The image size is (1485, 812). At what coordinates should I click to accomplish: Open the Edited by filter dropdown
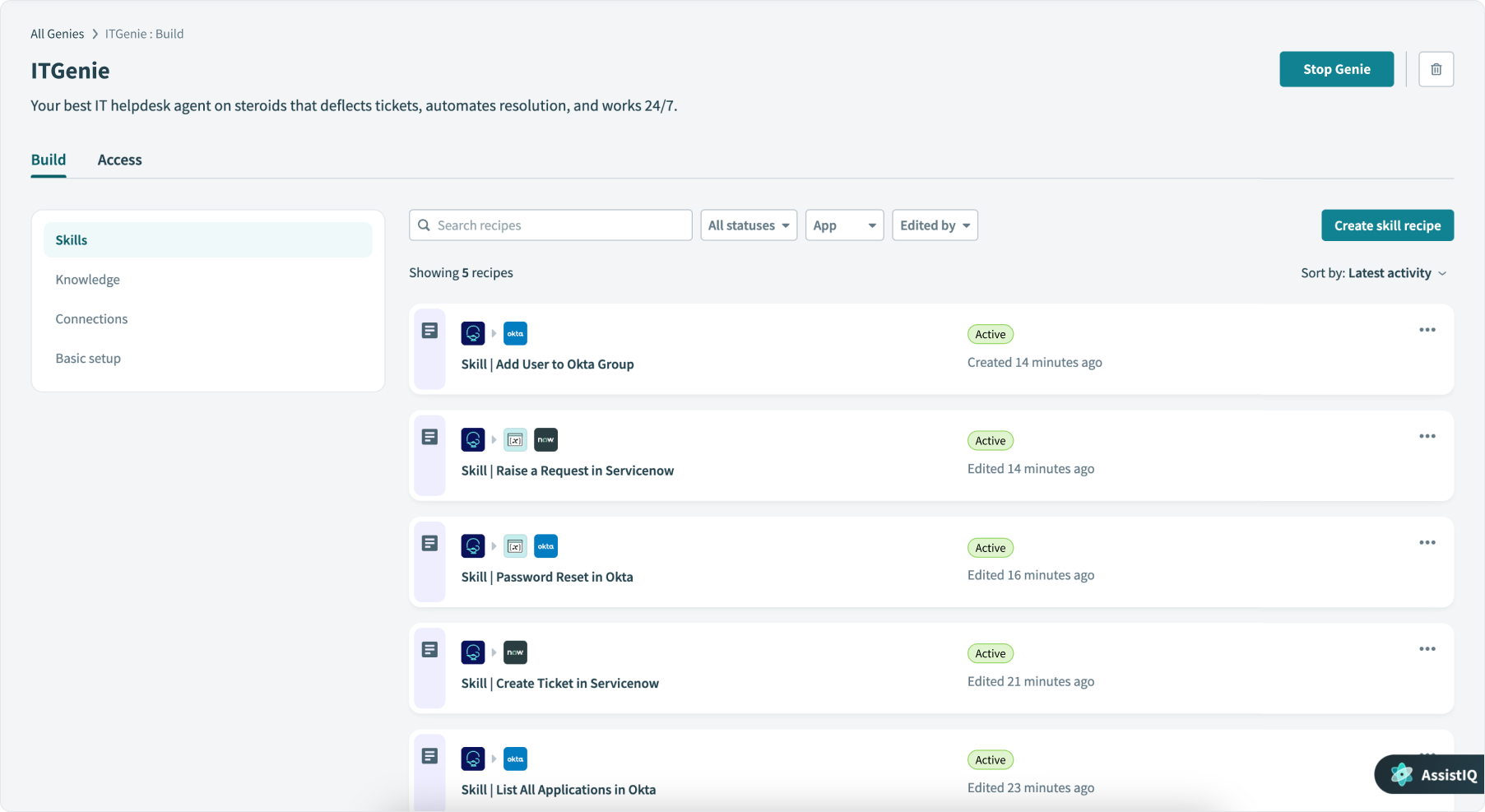934,225
